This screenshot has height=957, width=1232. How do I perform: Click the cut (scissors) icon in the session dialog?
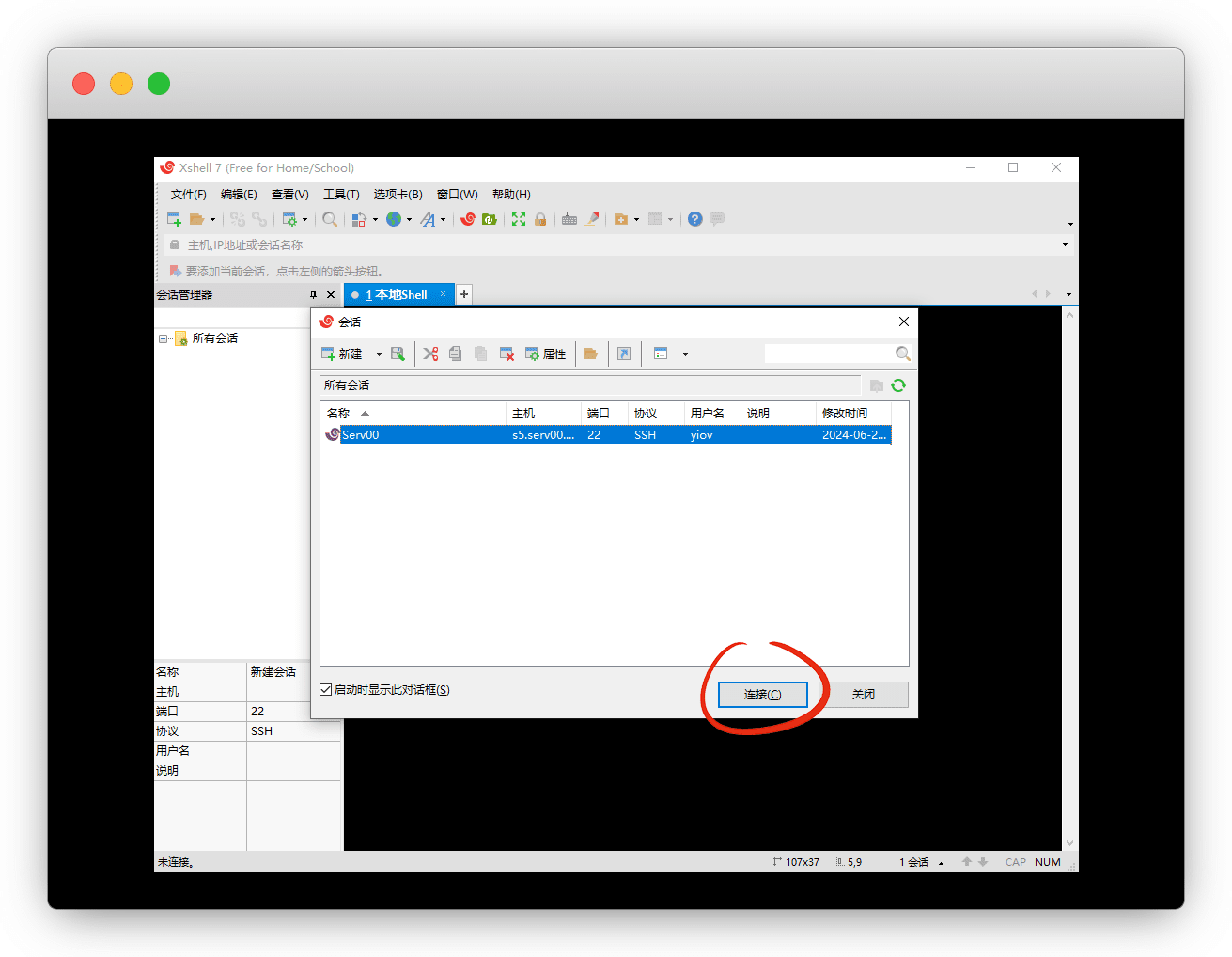(x=430, y=354)
